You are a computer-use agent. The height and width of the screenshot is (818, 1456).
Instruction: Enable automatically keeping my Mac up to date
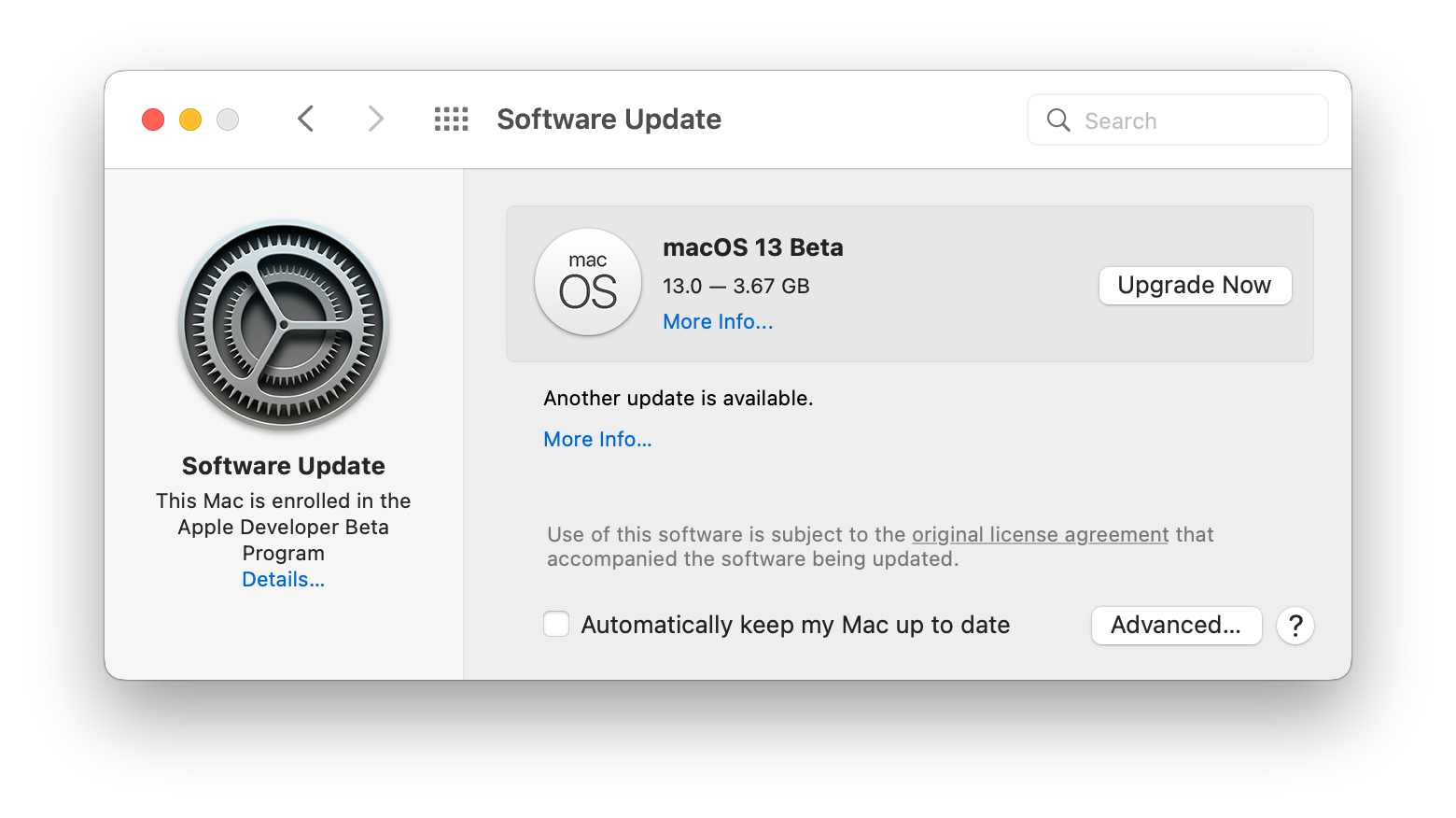(x=557, y=625)
